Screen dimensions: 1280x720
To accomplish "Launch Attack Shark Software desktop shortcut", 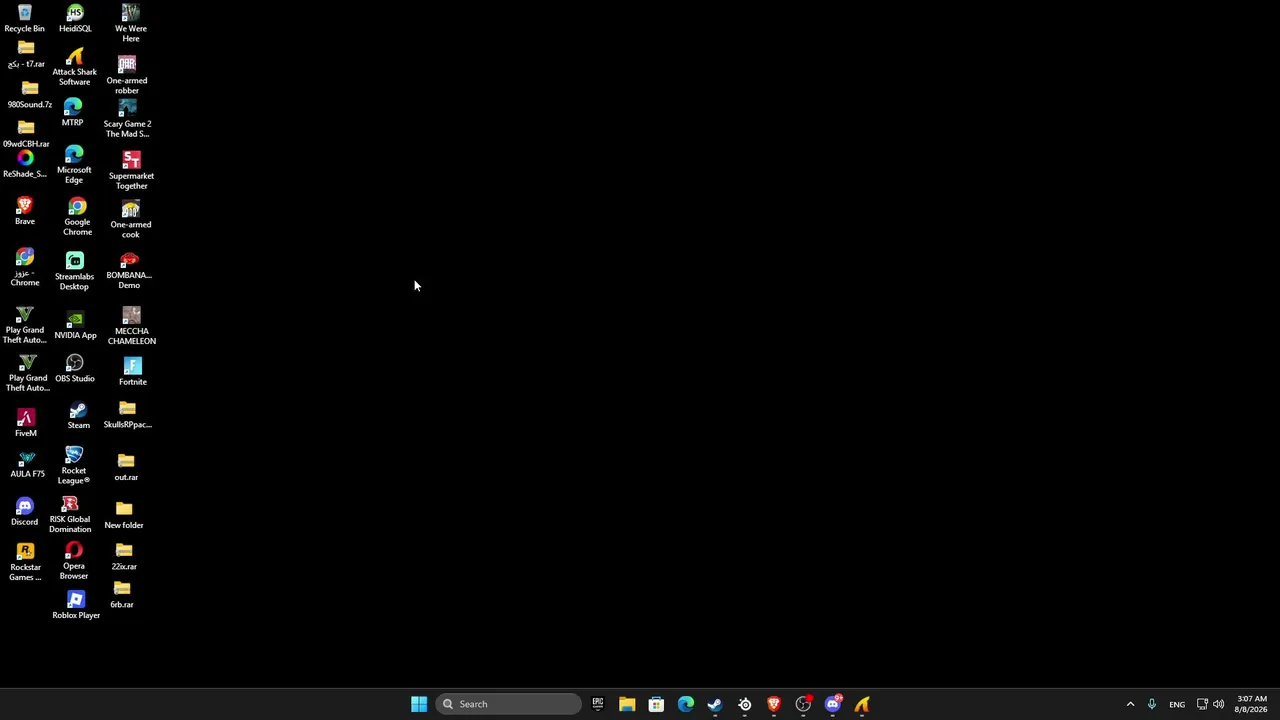I will point(74,68).
